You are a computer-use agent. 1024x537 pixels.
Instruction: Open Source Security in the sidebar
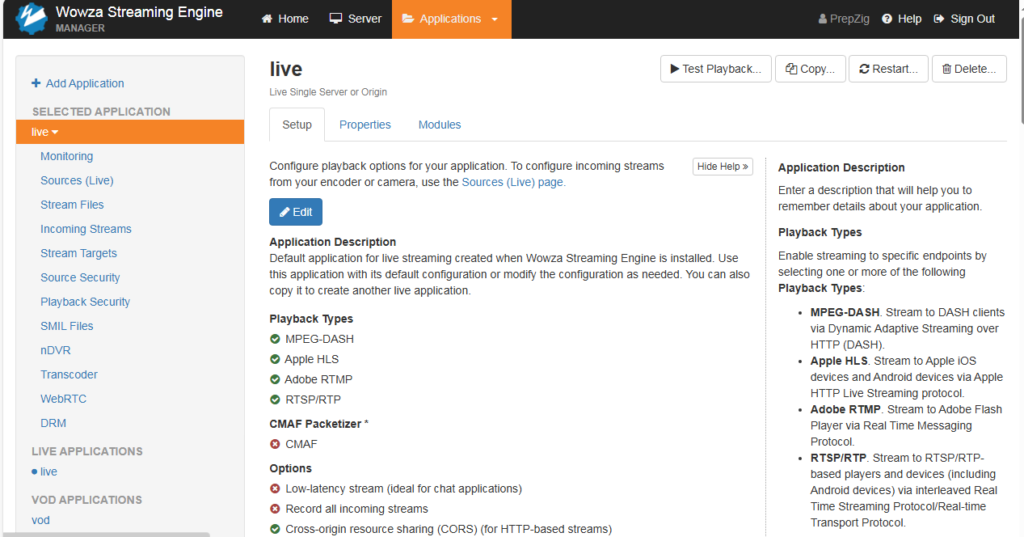tap(80, 278)
